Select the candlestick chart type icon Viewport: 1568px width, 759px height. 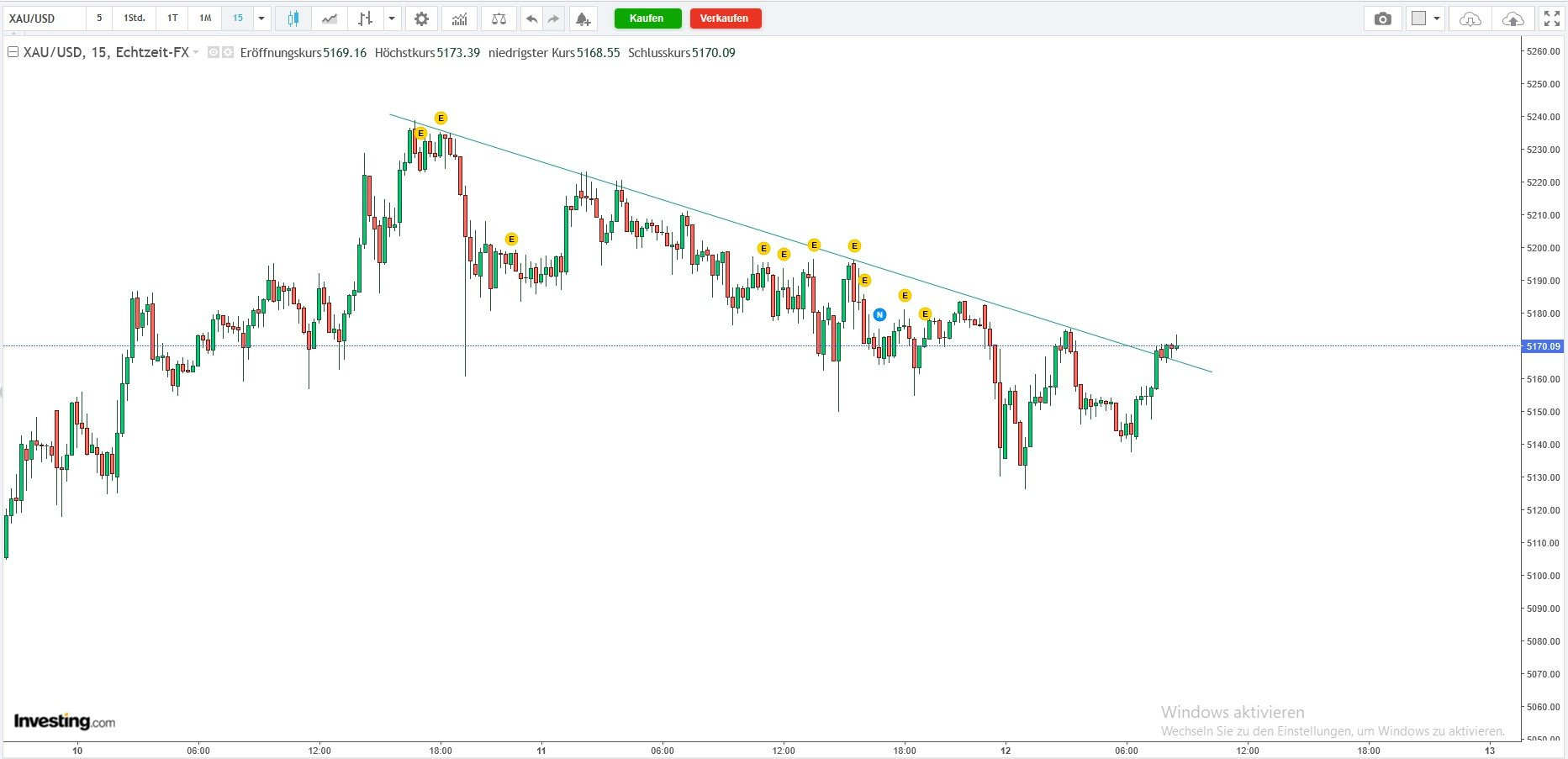pyautogui.click(x=293, y=18)
